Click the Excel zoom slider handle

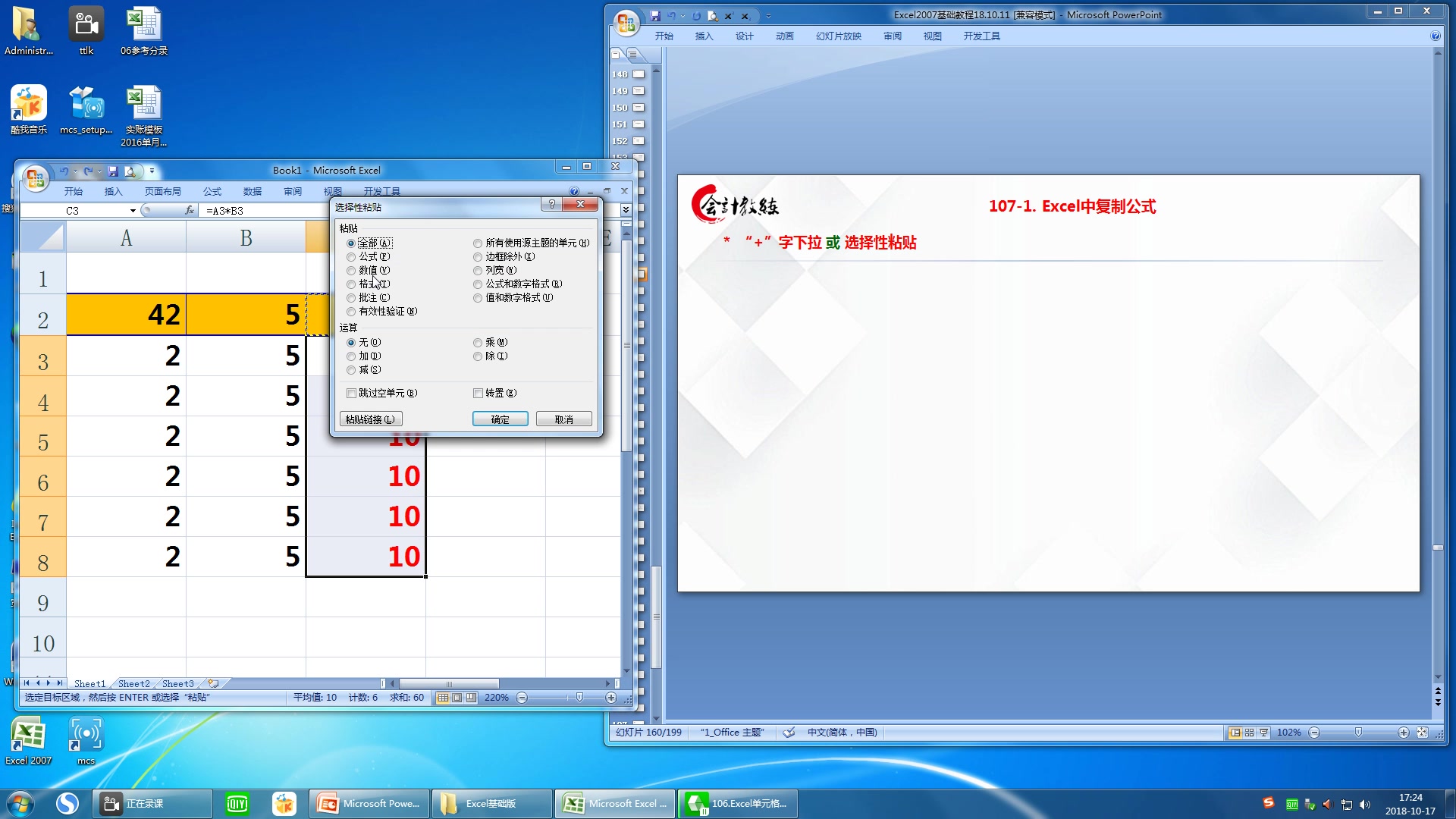click(x=579, y=698)
